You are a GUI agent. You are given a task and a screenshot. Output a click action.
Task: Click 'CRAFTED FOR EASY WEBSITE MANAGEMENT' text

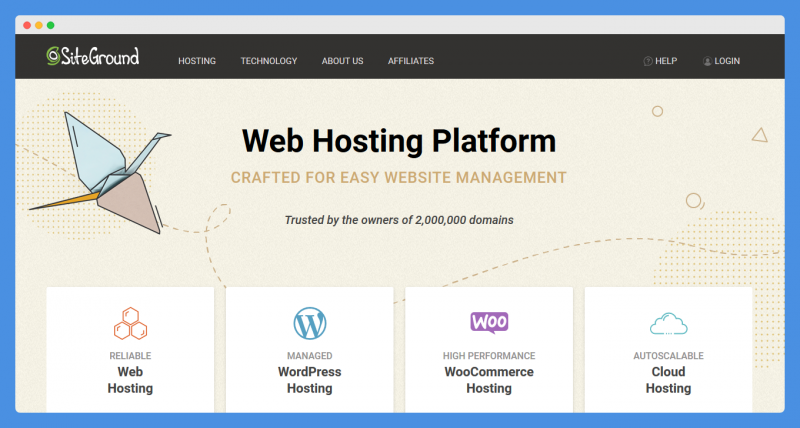tap(398, 178)
